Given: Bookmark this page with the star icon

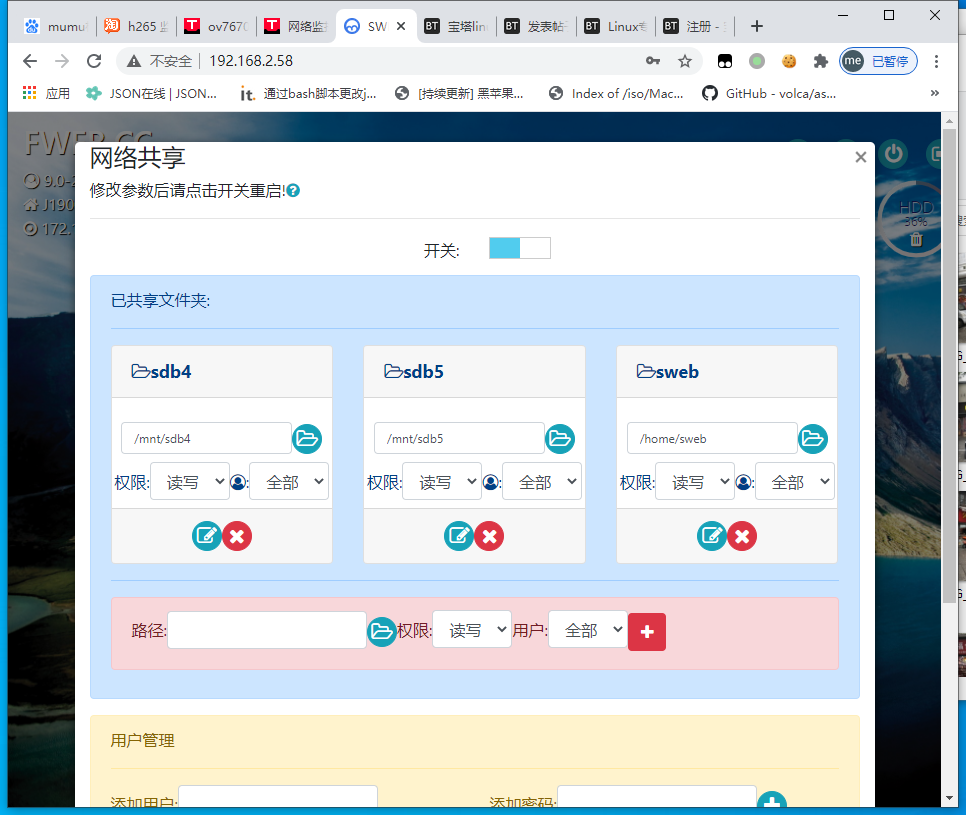Looking at the screenshot, I should pyautogui.click(x=685, y=61).
